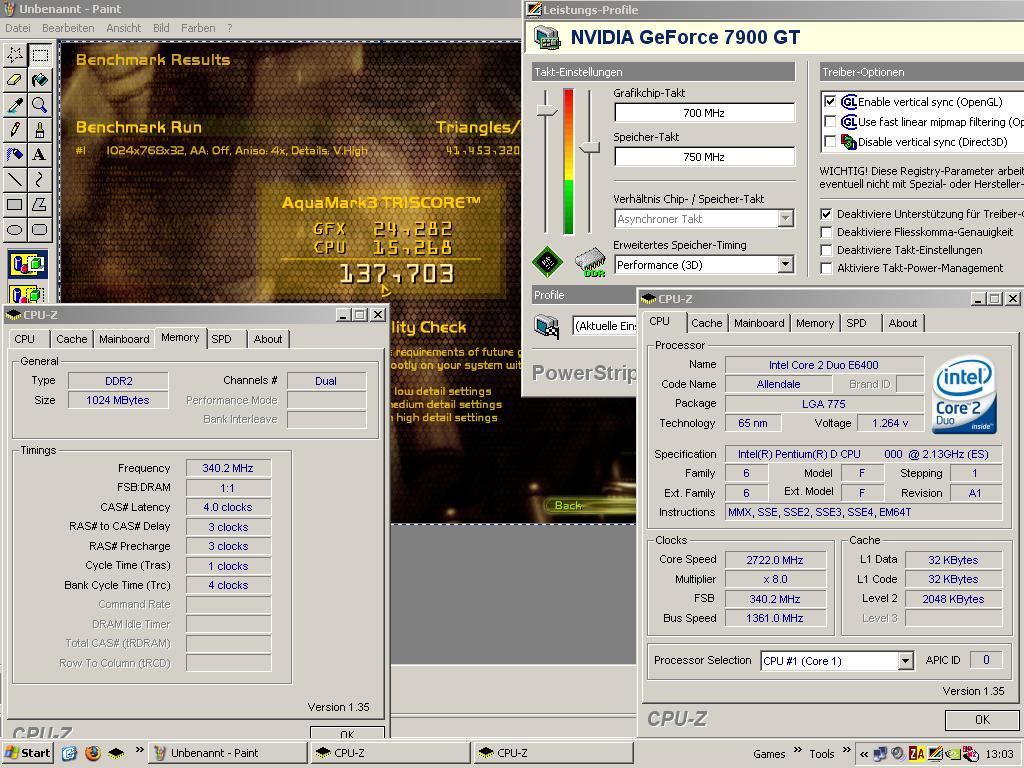1024x768 pixels.
Task: Select the Rectangle shape tool
Action: point(15,204)
